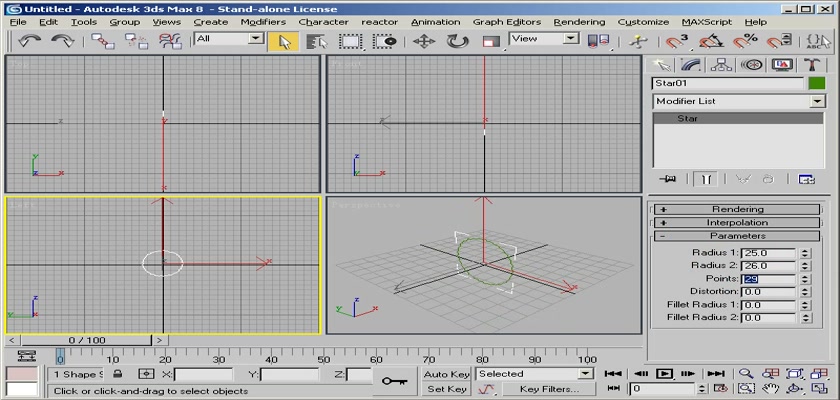Click the Zoom magnifier viewport control
Screen dimensions: 840x400
(x=746, y=374)
